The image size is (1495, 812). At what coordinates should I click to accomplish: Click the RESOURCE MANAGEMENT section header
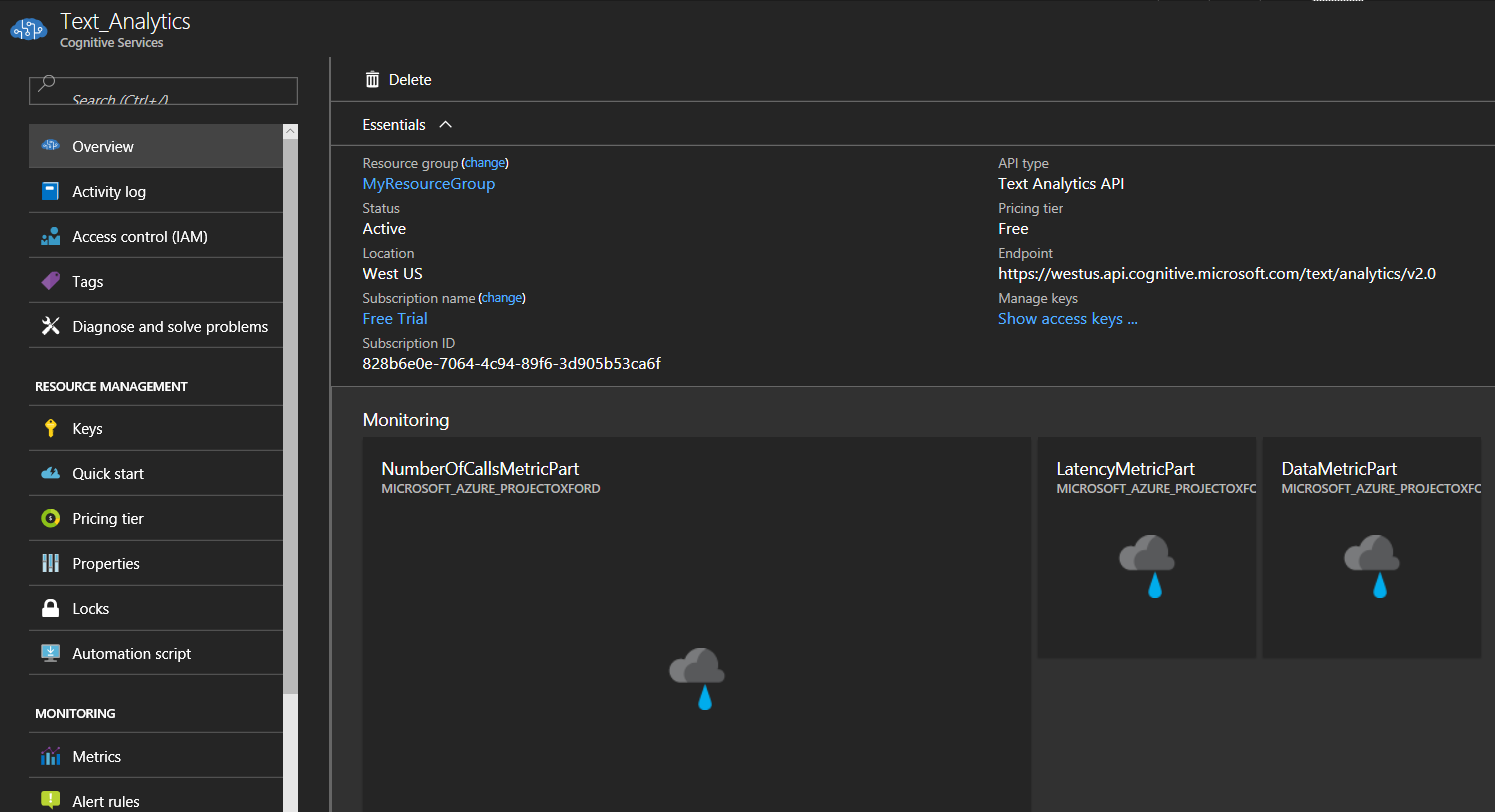click(x=111, y=387)
